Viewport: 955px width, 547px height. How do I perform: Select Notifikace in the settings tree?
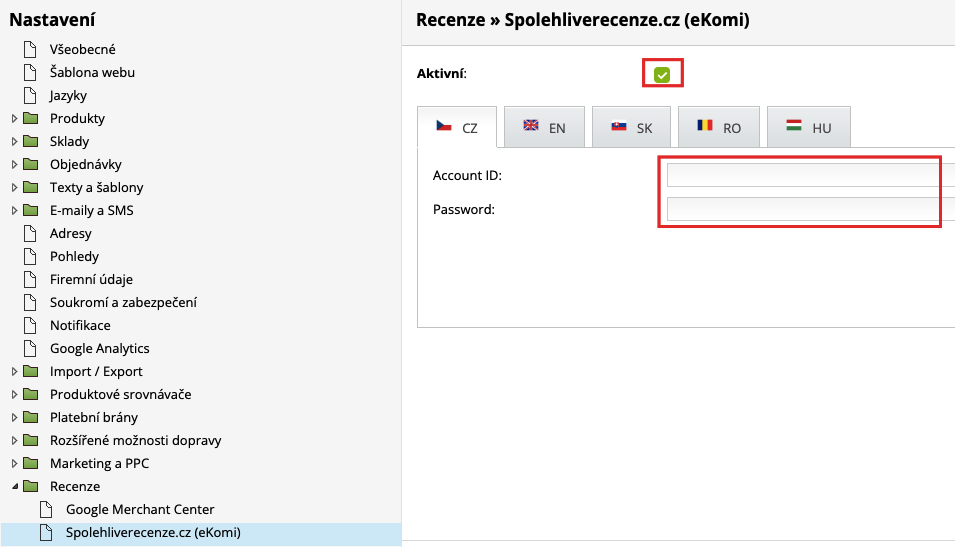[80, 325]
